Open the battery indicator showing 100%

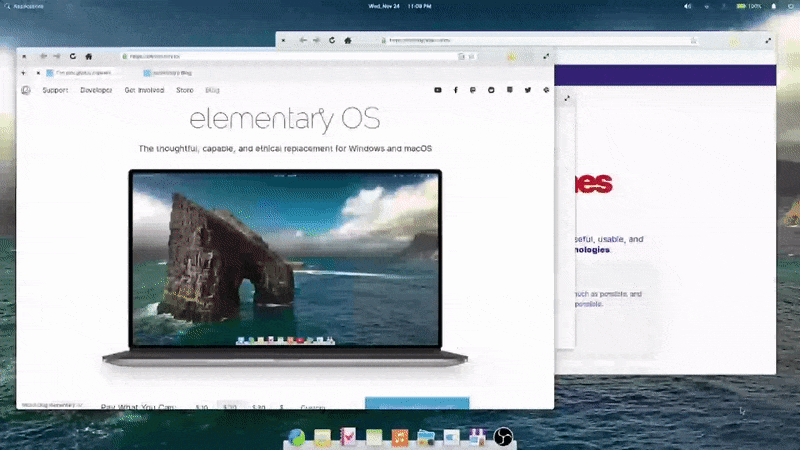[x=749, y=6]
